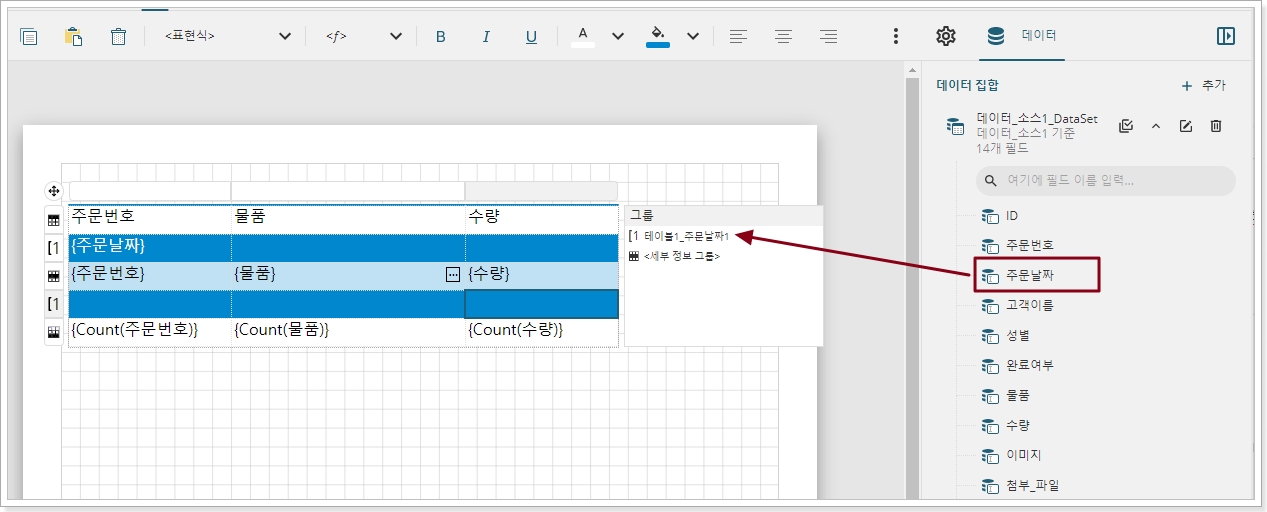Delete the 데이터_소스1_DataSet using its trash icon
Image resolution: width=1267 pixels, height=512 pixels.
(1216, 126)
